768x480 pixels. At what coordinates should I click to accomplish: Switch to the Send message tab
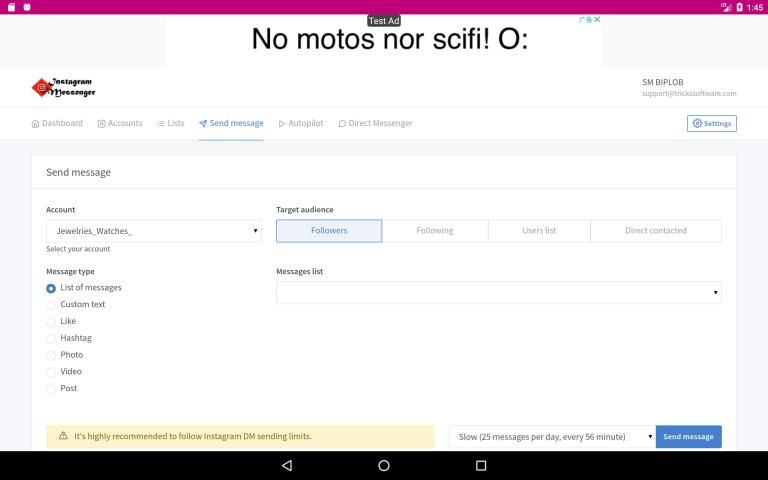coord(231,124)
